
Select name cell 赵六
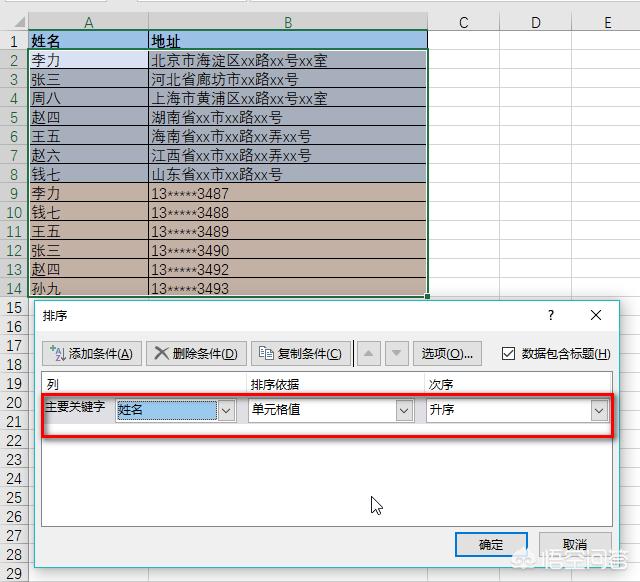tap(89, 155)
